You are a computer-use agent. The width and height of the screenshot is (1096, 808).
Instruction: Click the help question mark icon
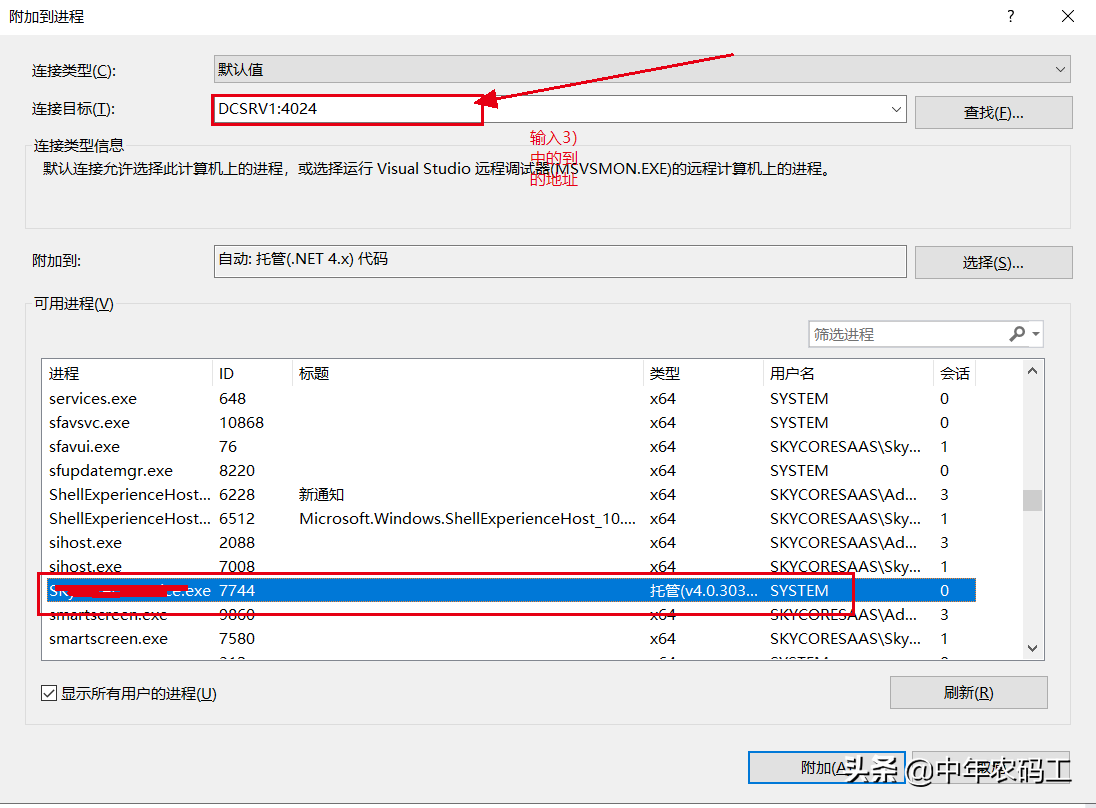[x=1010, y=16]
